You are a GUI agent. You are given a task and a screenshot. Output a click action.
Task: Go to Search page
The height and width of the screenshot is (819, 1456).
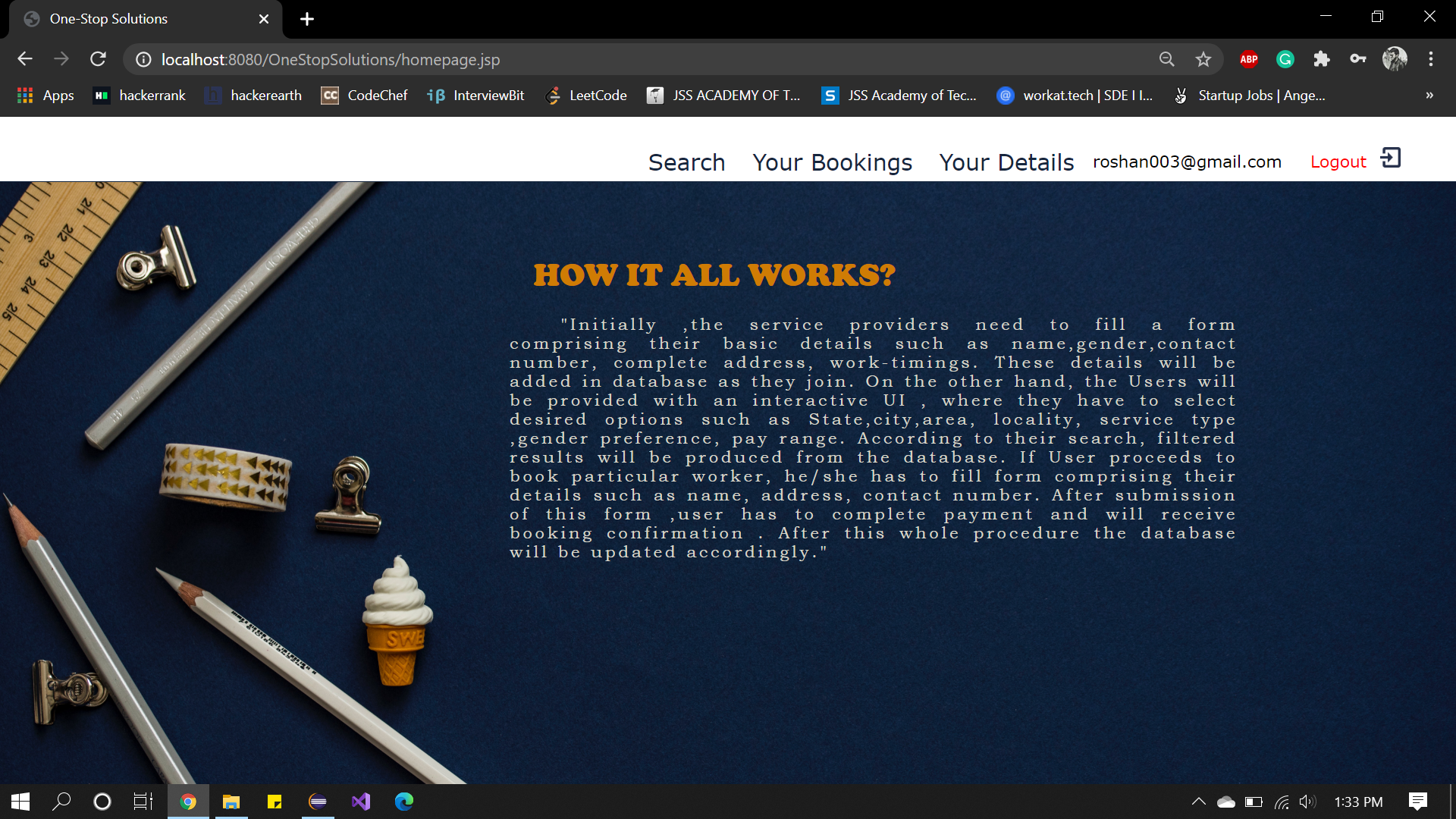point(686,162)
